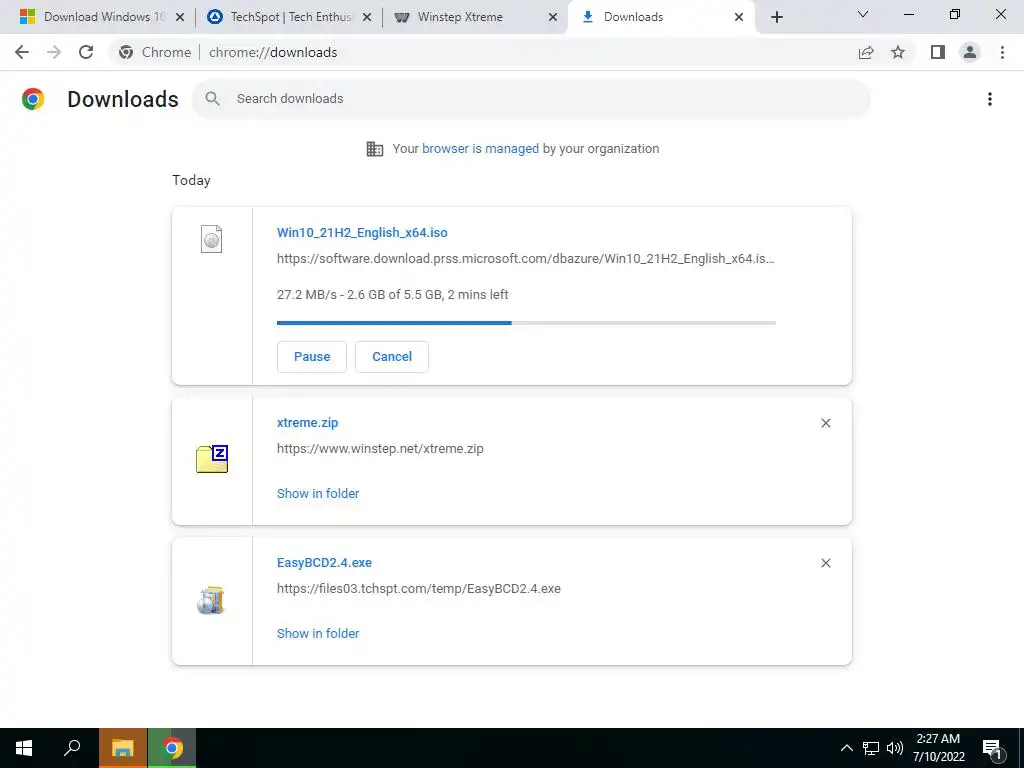Click the 27.2 MB/s download status text

392,295
